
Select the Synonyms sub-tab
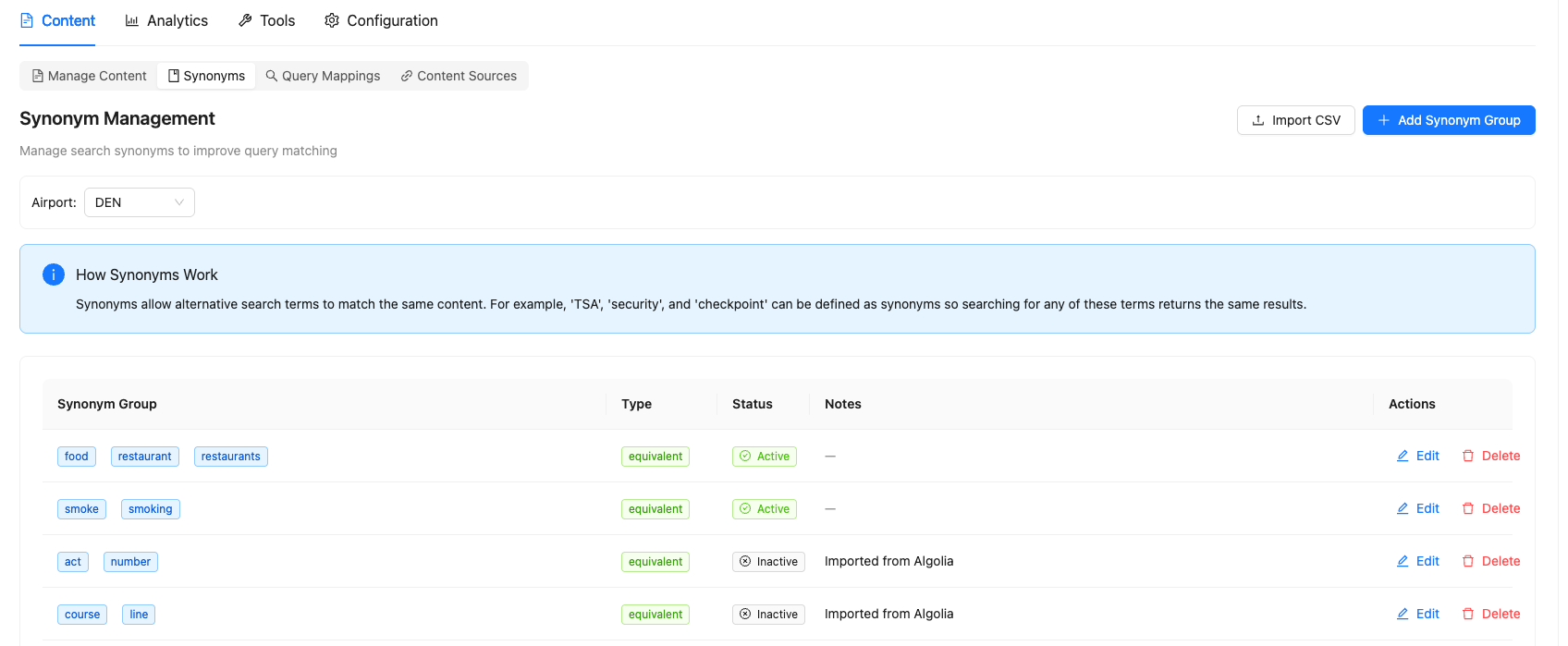tap(206, 76)
